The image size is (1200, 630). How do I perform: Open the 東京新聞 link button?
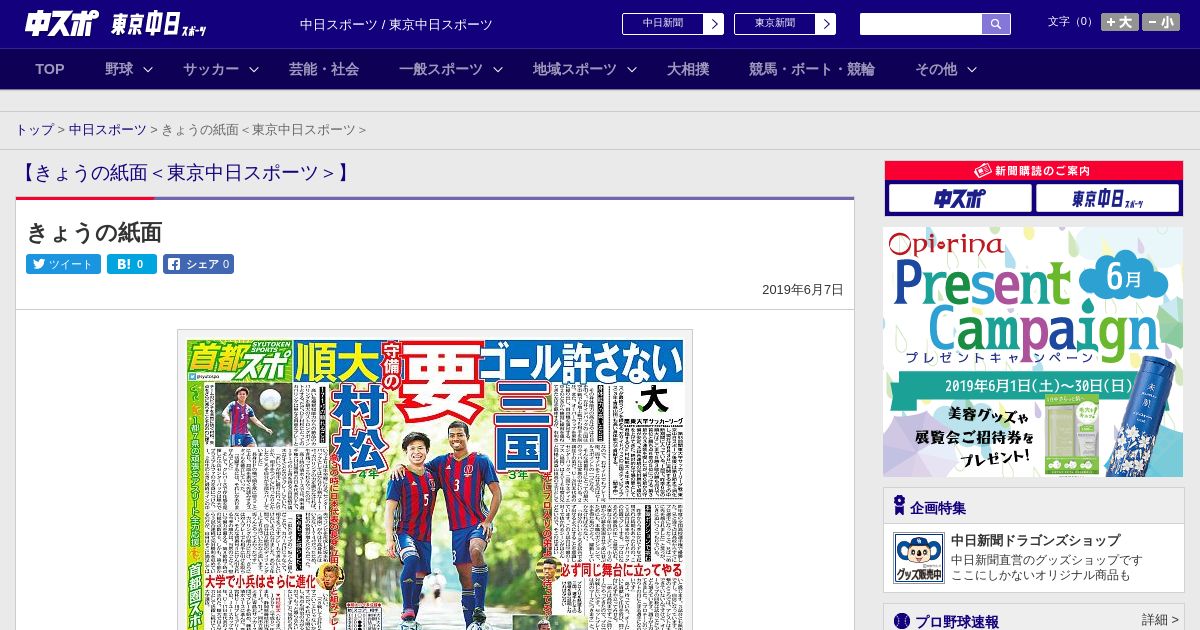(x=785, y=24)
